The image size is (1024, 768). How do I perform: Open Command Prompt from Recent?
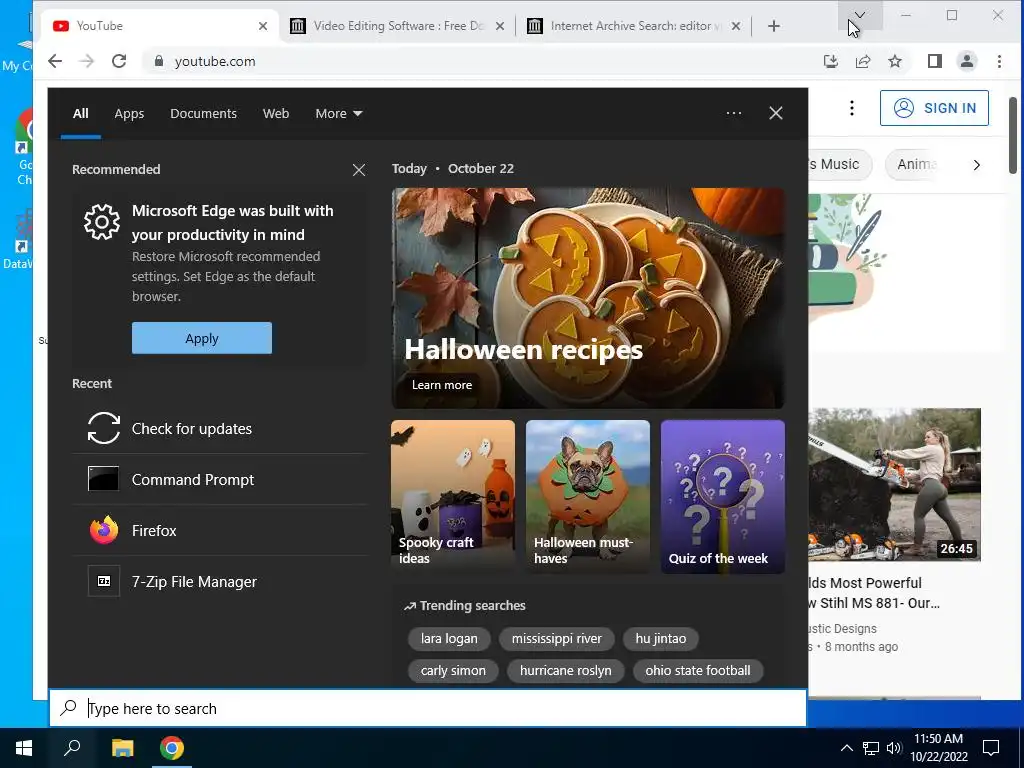pos(220,479)
